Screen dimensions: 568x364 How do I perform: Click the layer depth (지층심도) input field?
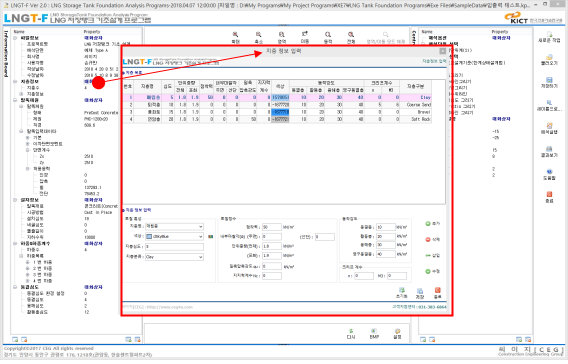(x=174, y=247)
